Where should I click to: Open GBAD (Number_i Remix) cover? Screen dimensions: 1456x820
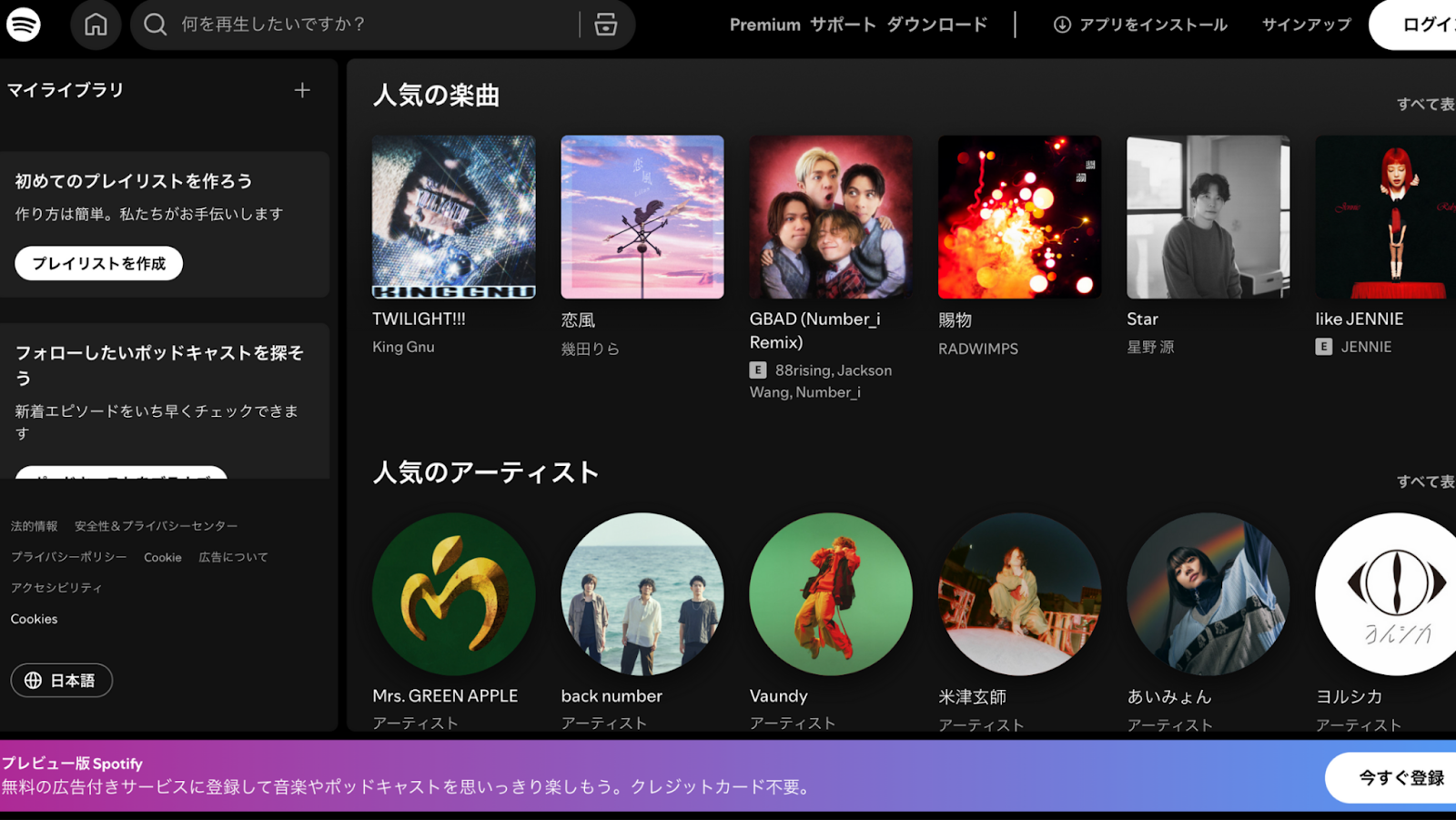(x=831, y=218)
